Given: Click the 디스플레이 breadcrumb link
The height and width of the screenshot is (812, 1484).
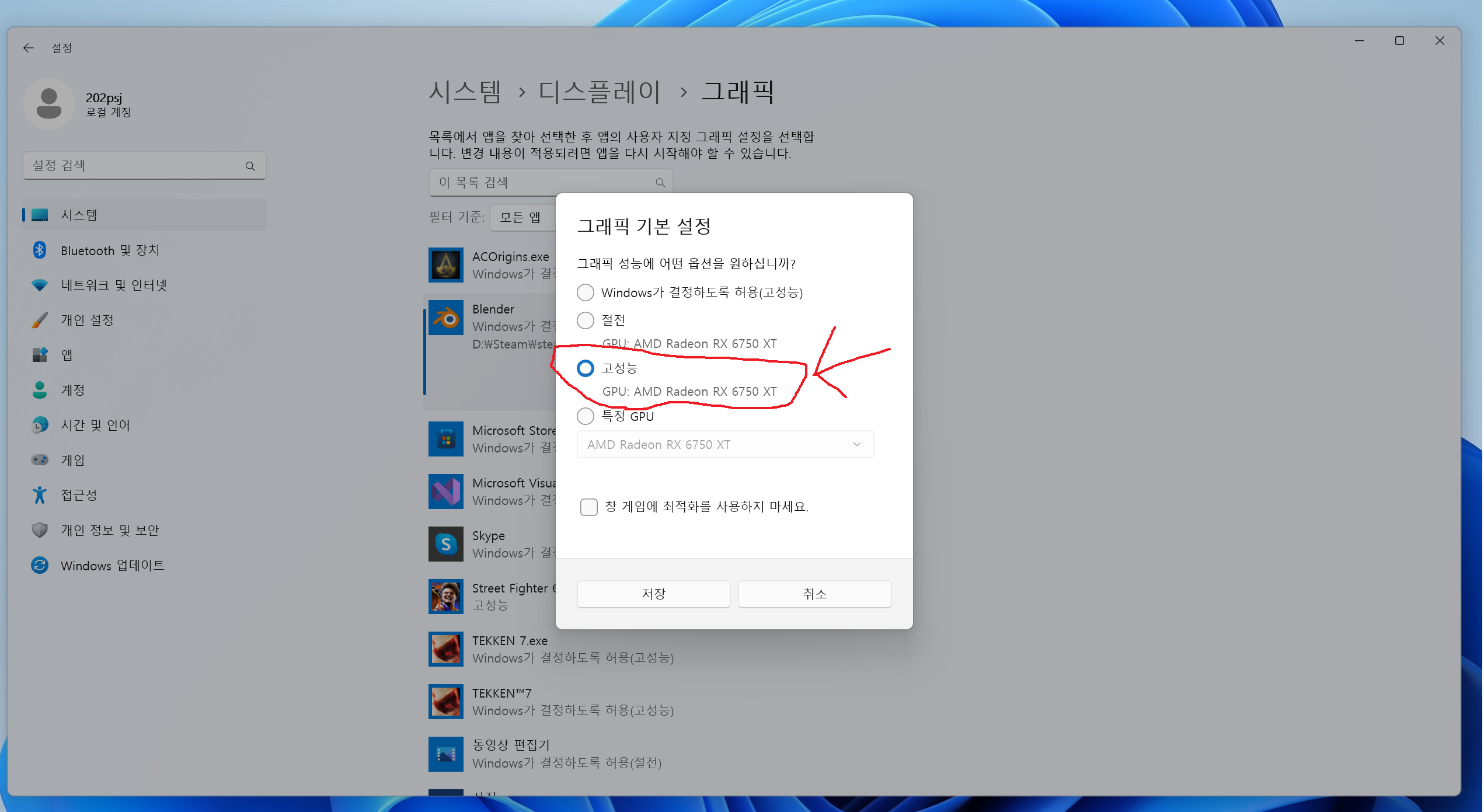Looking at the screenshot, I should (x=599, y=92).
